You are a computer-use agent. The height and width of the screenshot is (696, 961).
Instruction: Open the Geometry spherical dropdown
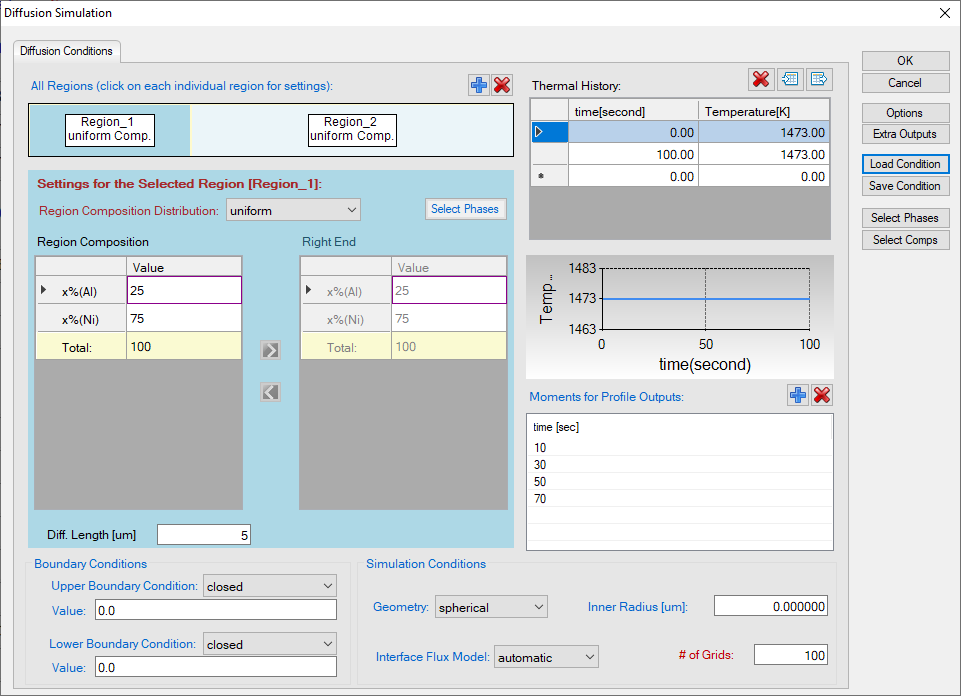tap(490, 607)
